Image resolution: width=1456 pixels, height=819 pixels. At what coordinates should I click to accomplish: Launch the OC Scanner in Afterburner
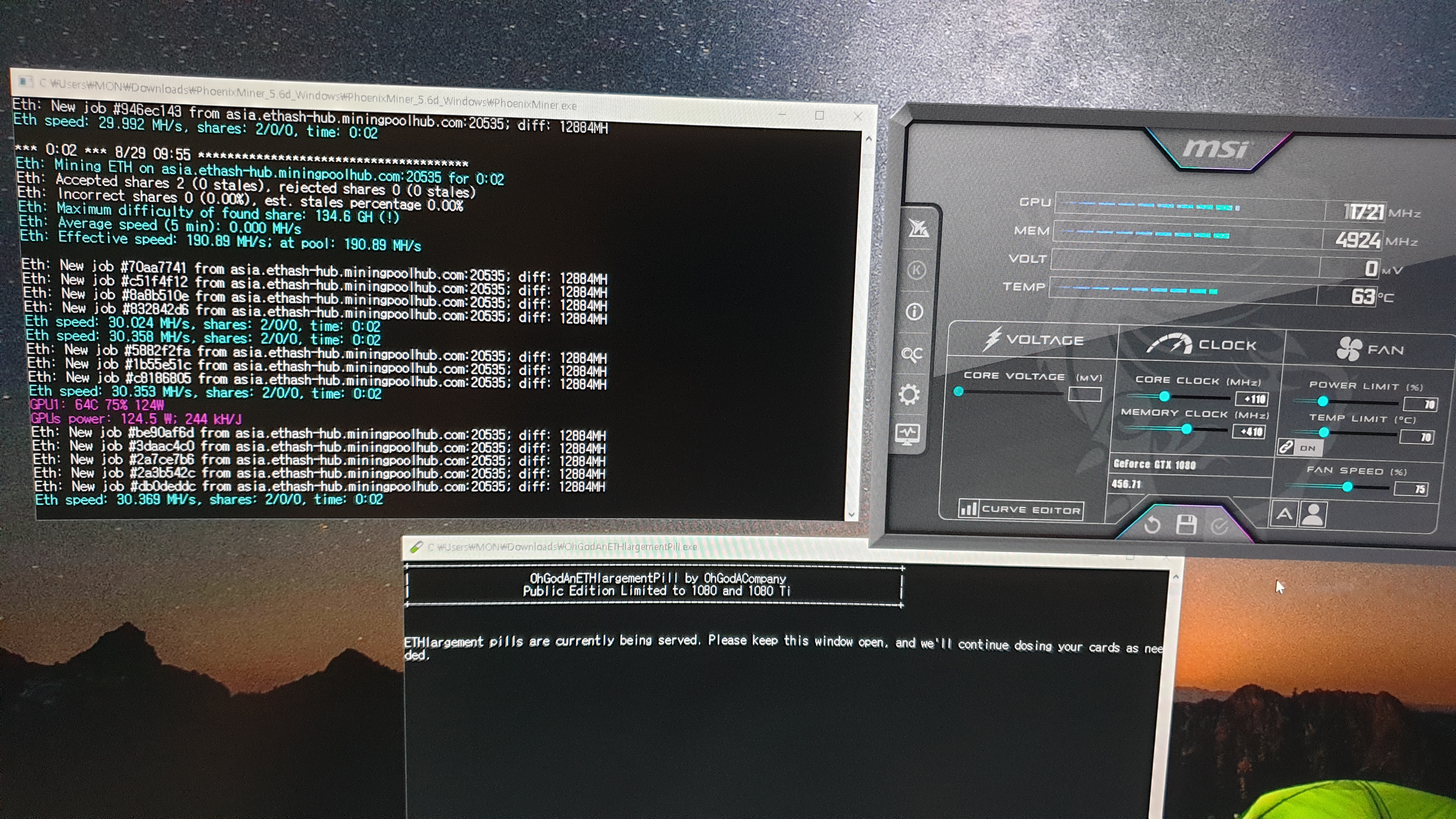coord(912,354)
